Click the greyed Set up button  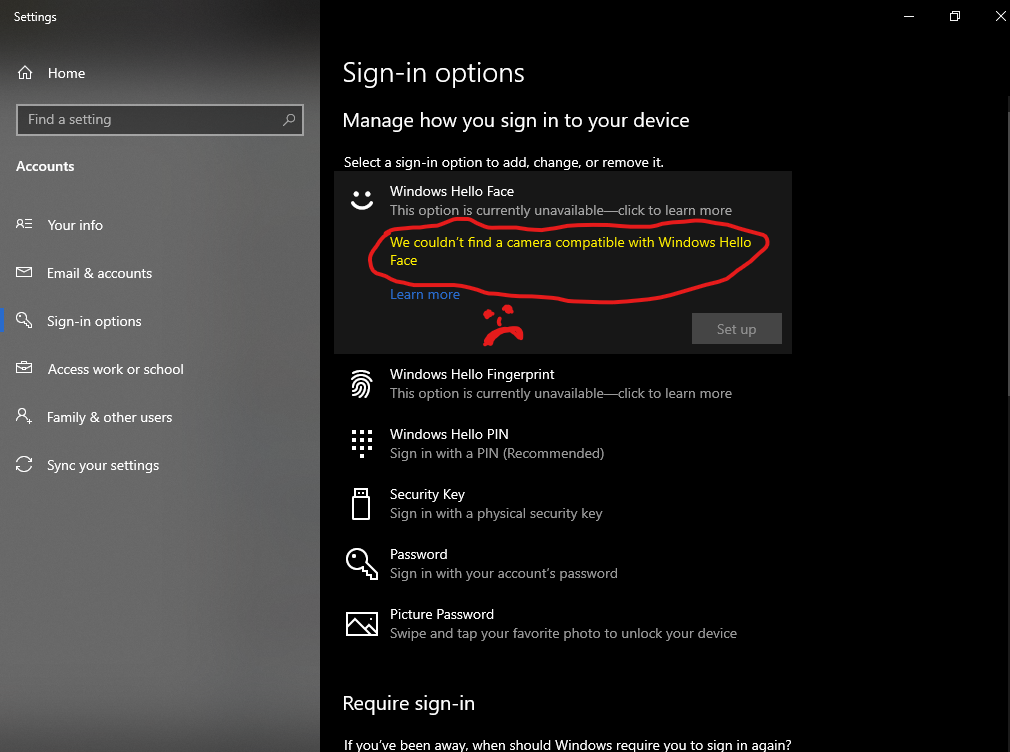[736, 329]
